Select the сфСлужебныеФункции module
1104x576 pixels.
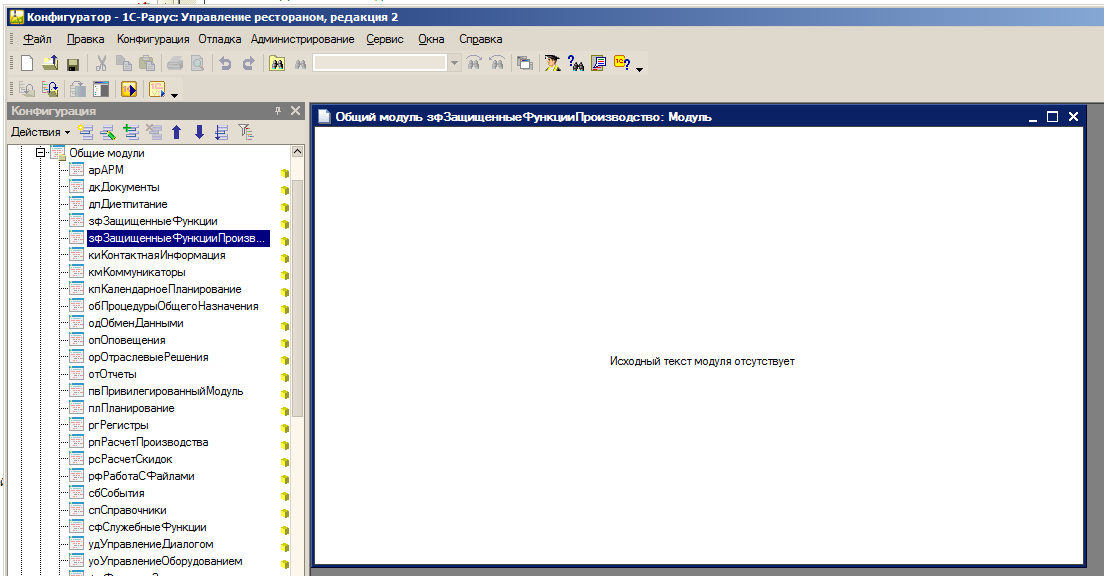[x=147, y=527]
